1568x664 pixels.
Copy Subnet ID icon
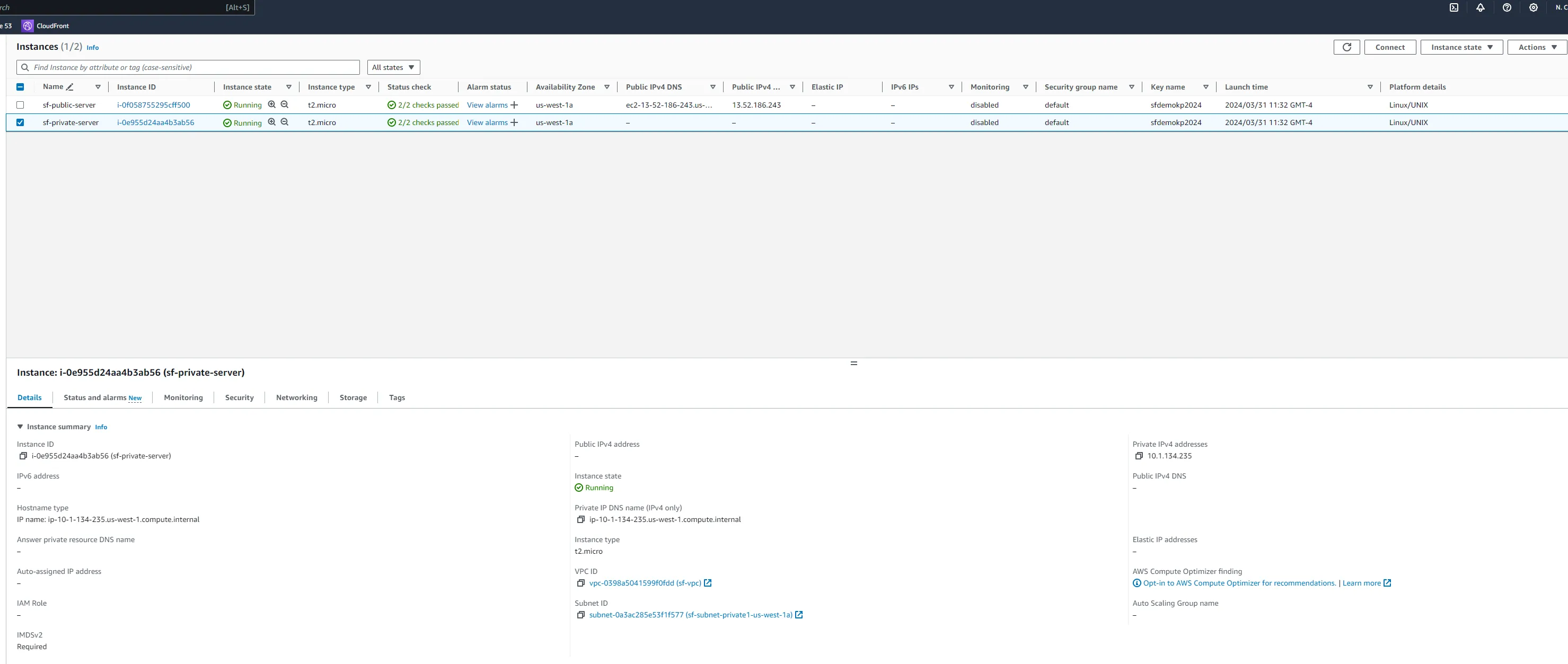coord(580,615)
